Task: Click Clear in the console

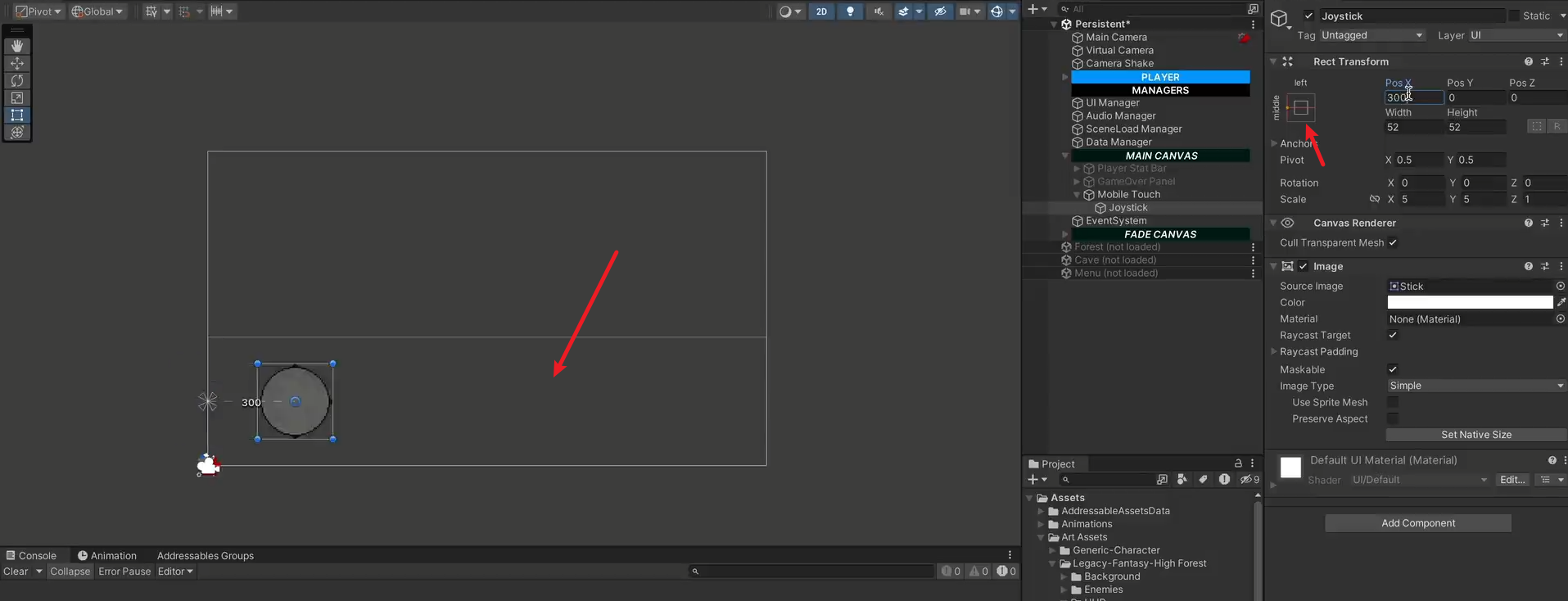Action: pyautogui.click(x=16, y=572)
